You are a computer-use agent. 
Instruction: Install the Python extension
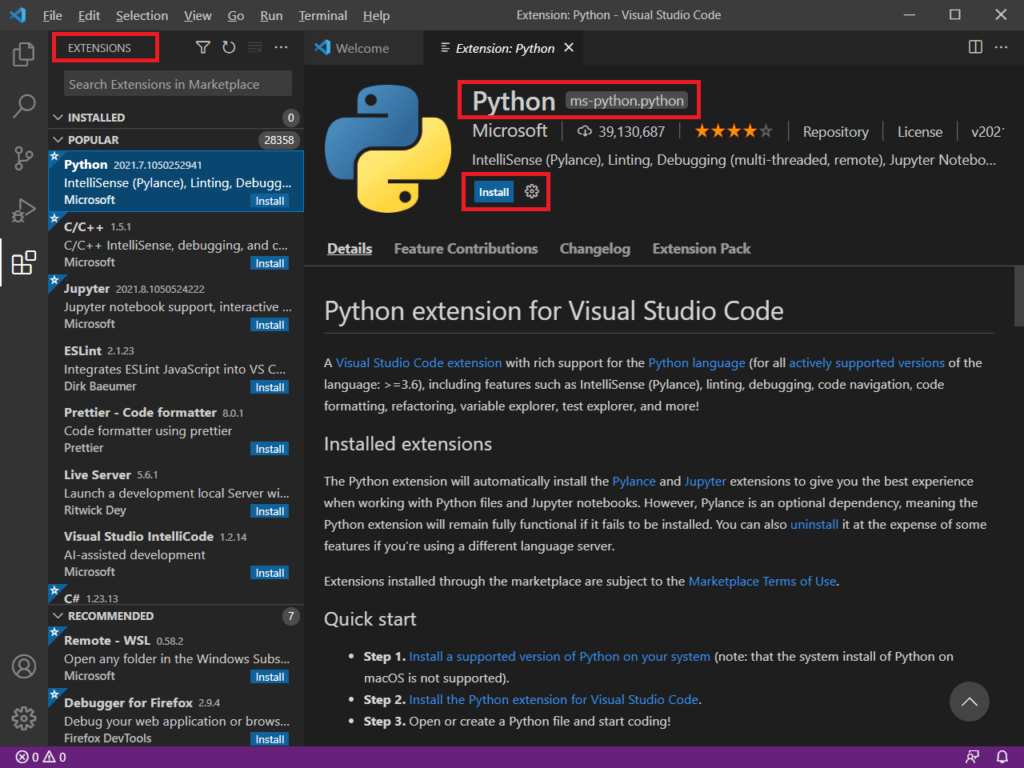(x=492, y=191)
